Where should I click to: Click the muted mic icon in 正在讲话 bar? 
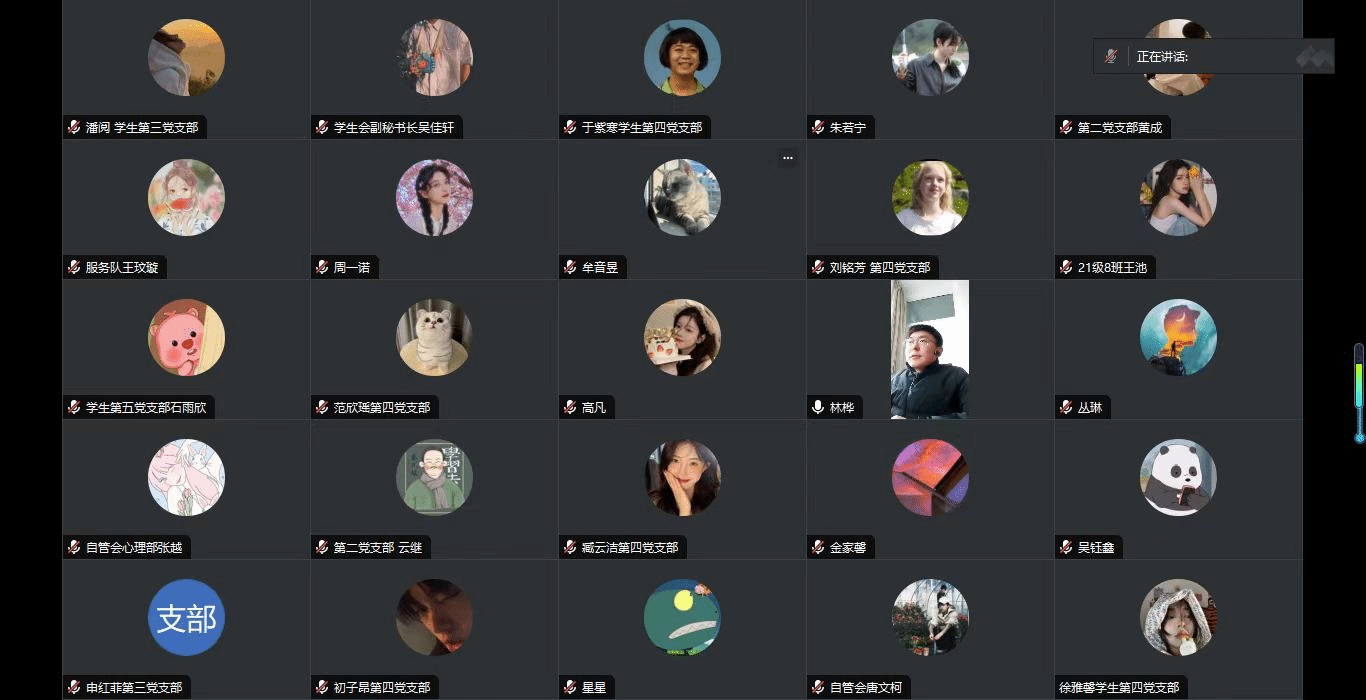click(1110, 57)
